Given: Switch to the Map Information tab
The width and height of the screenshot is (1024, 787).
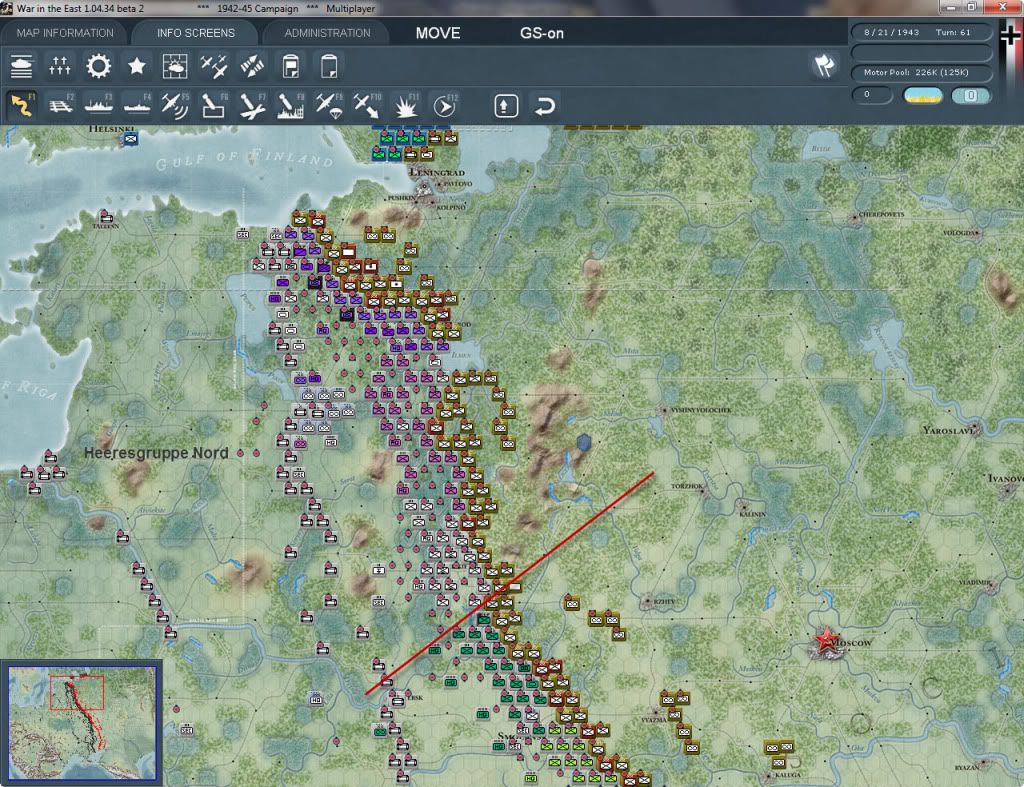Looking at the screenshot, I should tap(65, 33).
